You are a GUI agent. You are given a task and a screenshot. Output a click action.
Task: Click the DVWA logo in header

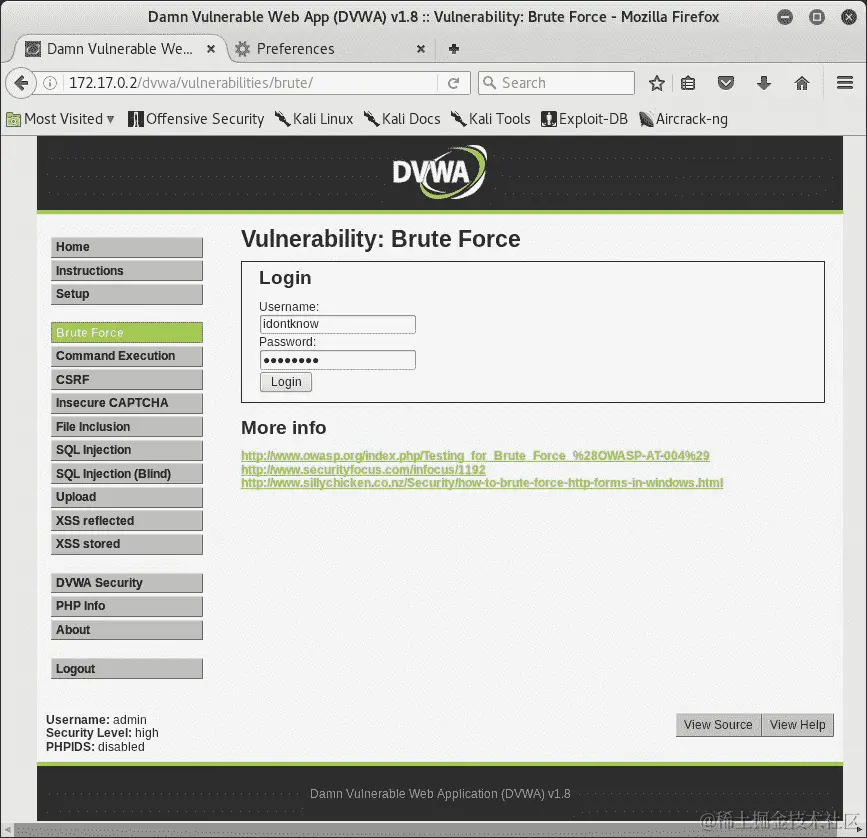[x=440, y=172]
